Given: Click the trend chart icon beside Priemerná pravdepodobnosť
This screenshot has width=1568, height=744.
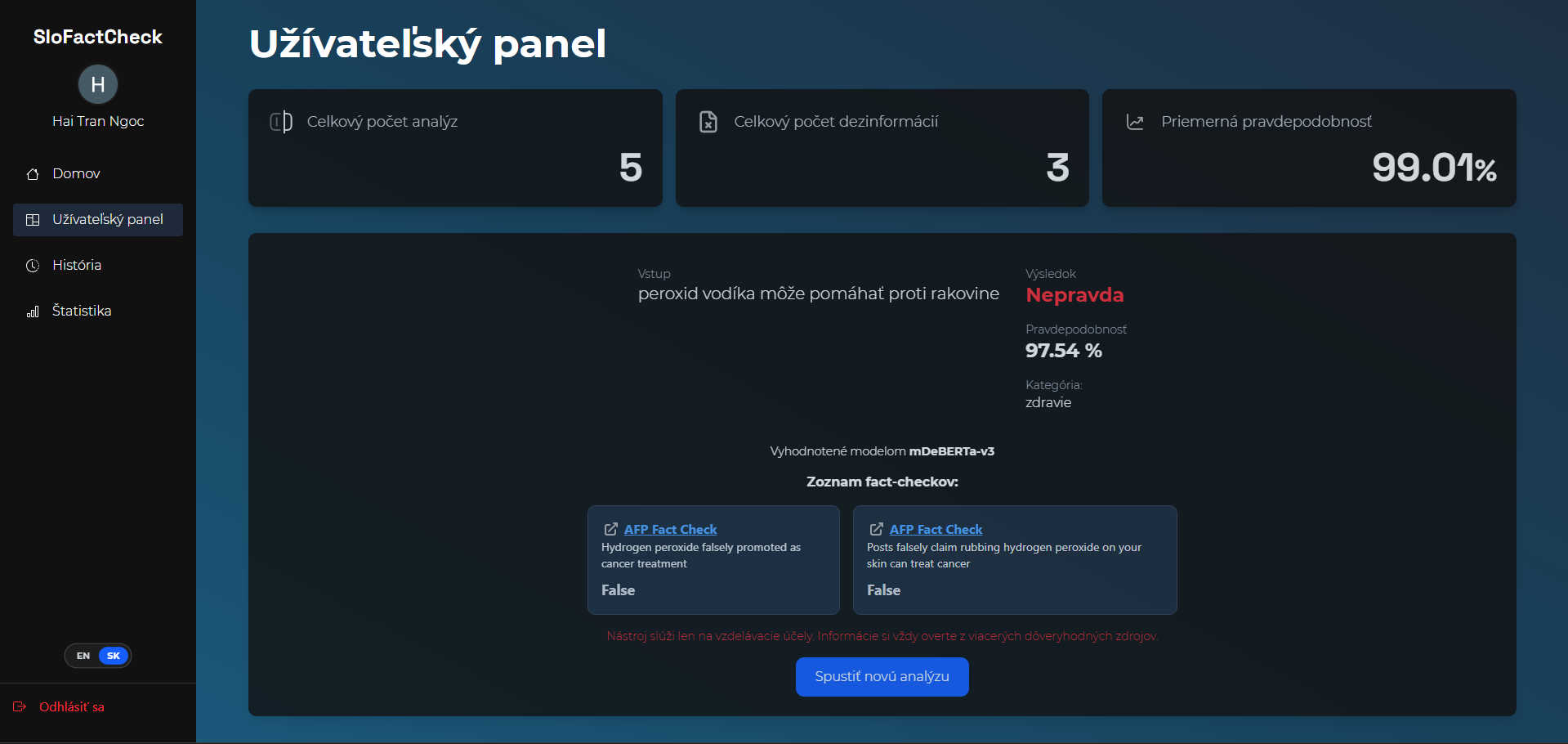Looking at the screenshot, I should click(x=1135, y=122).
